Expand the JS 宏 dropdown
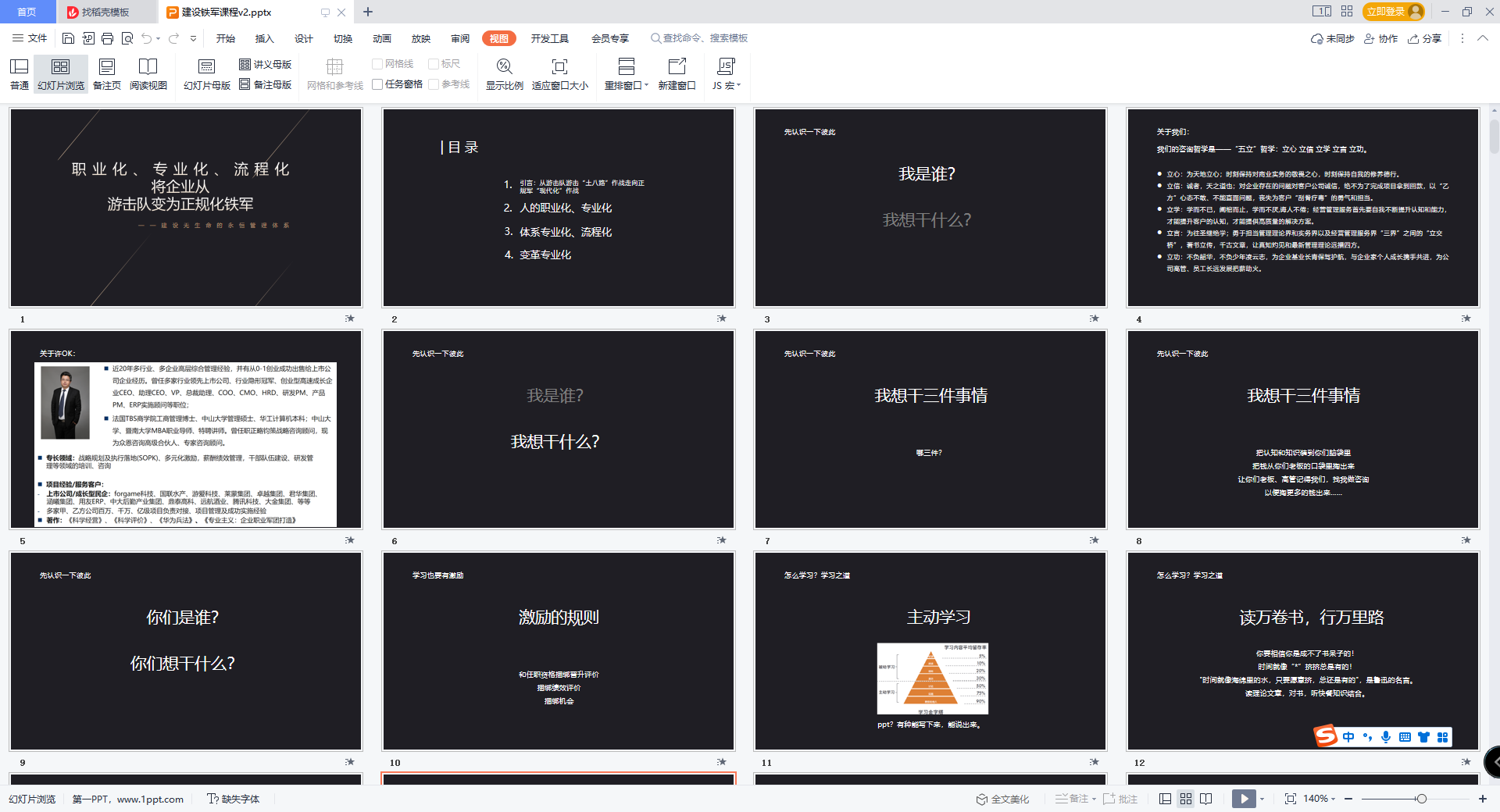 (x=738, y=85)
